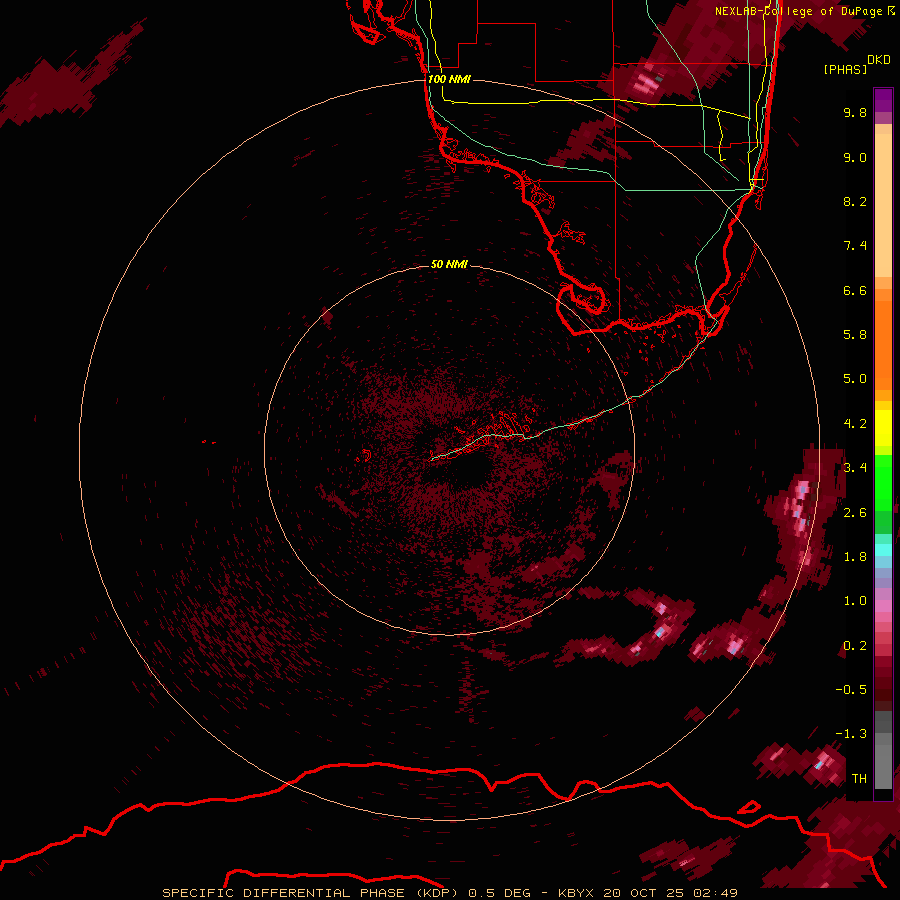Click the 50 NMI range ring label
The width and height of the screenshot is (900, 900).
tap(449, 264)
